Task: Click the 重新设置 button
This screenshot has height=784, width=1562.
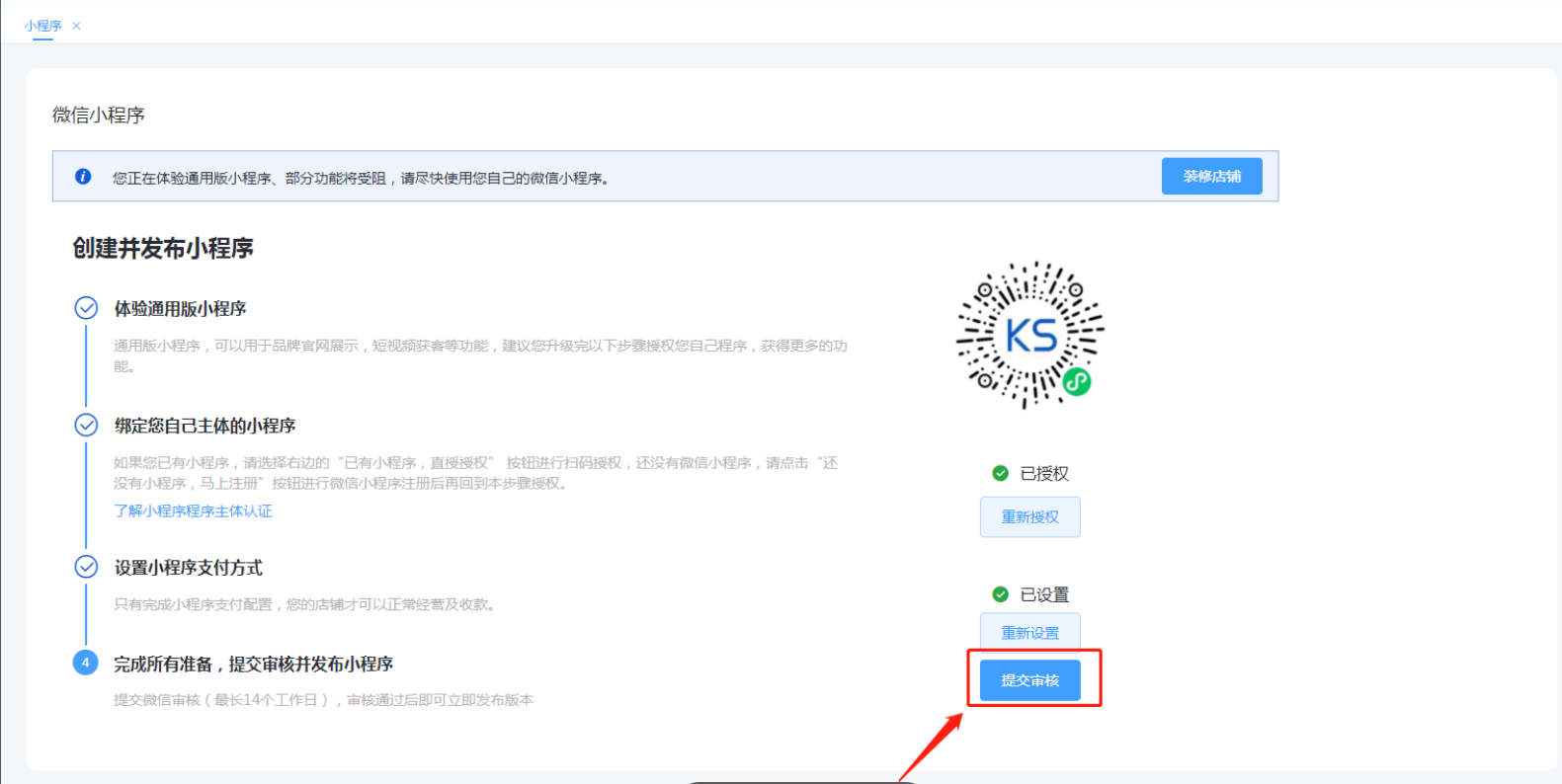Action: click(x=1029, y=632)
